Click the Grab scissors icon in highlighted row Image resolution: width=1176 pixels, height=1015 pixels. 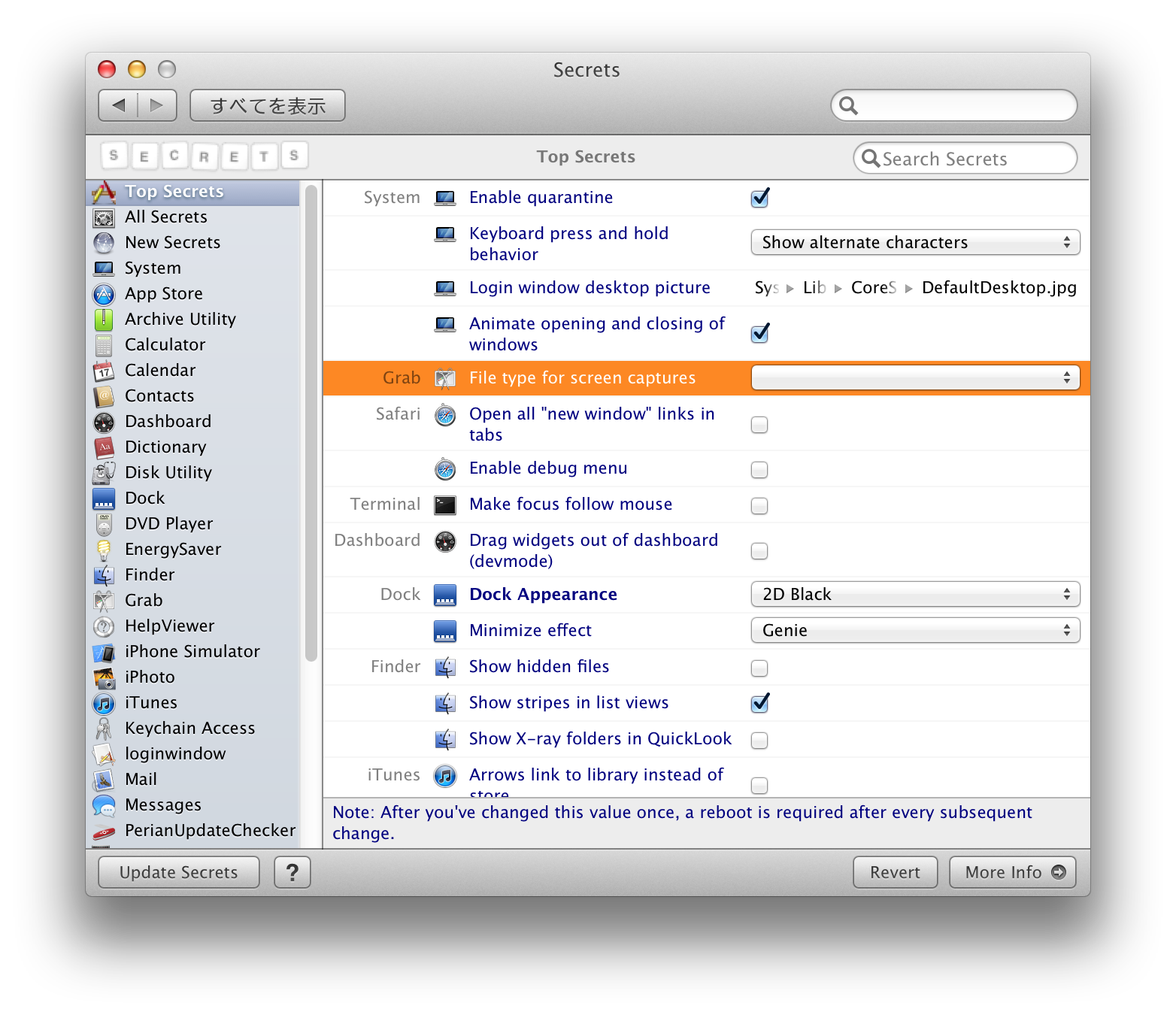445,379
